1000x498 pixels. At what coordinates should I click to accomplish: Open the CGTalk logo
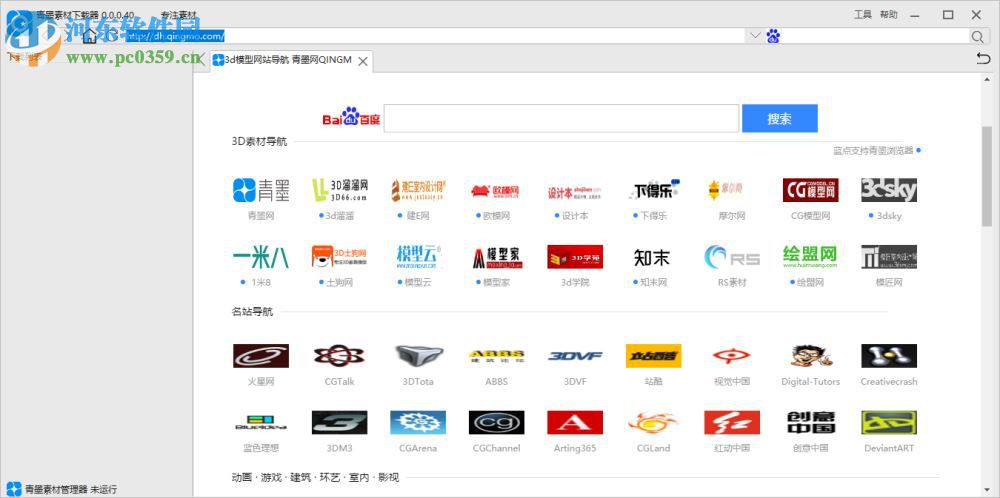coord(339,356)
